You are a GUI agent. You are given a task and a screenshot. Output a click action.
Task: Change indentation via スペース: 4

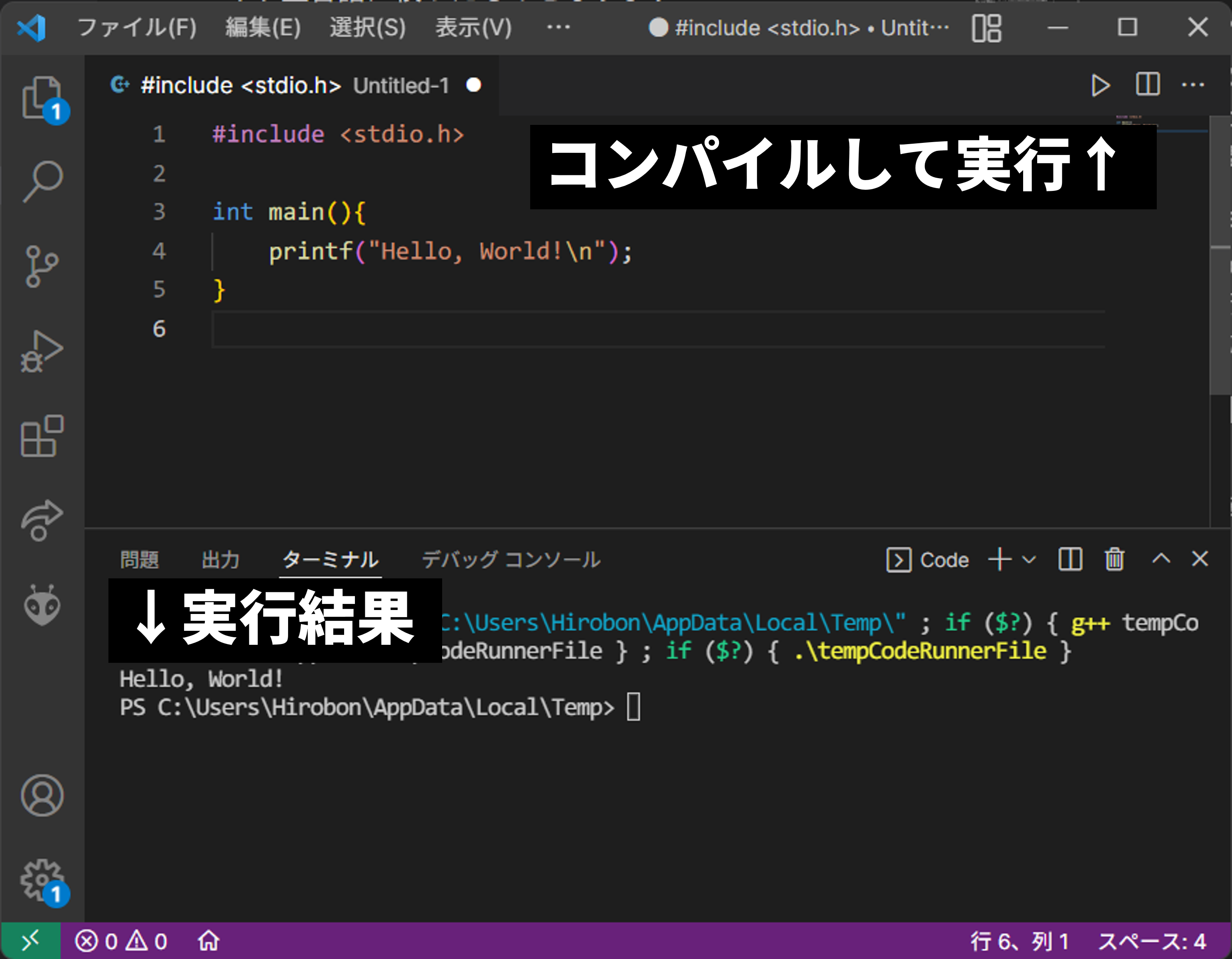pyautogui.click(x=1152, y=941)
